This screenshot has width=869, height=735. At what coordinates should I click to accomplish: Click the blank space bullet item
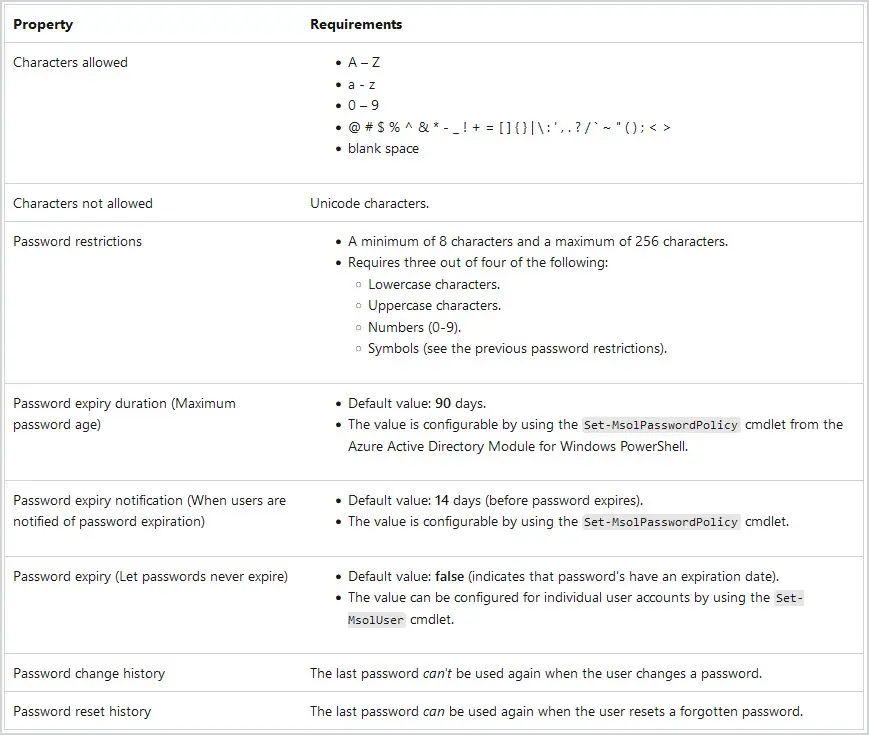coord(383,149)
